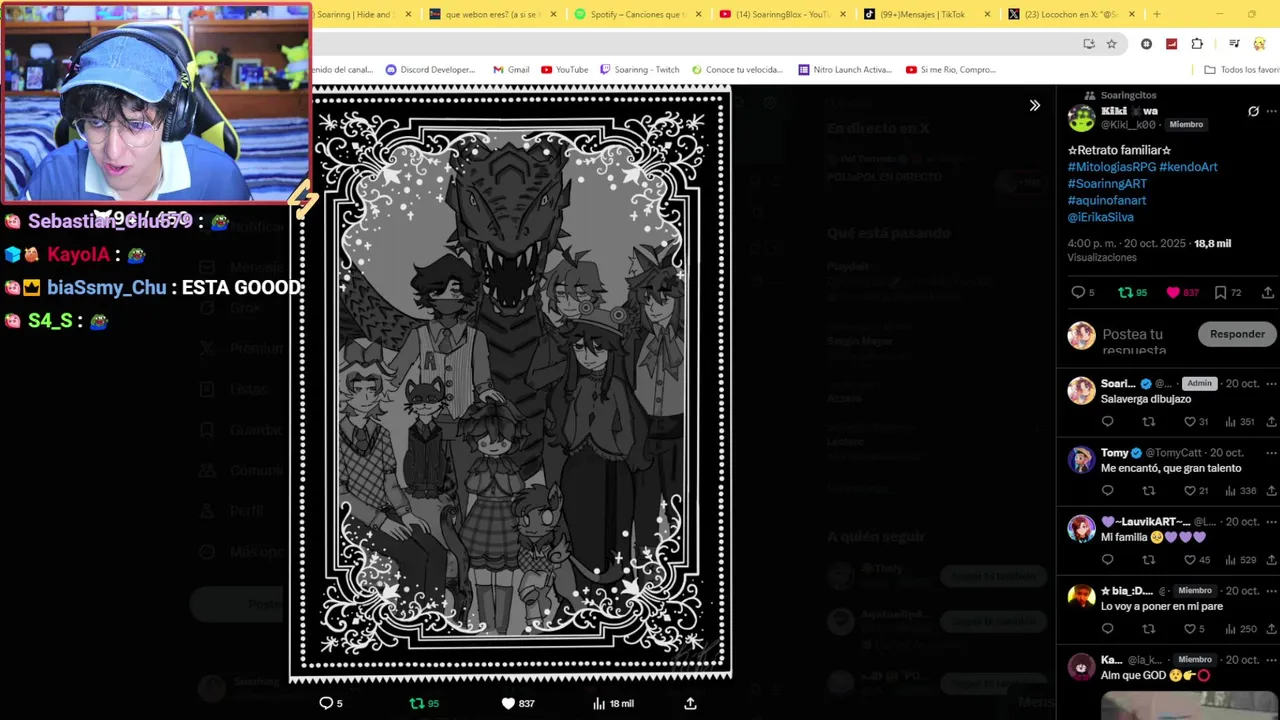Open more options on 'Alm que GOD' comment

(1272, 660)
